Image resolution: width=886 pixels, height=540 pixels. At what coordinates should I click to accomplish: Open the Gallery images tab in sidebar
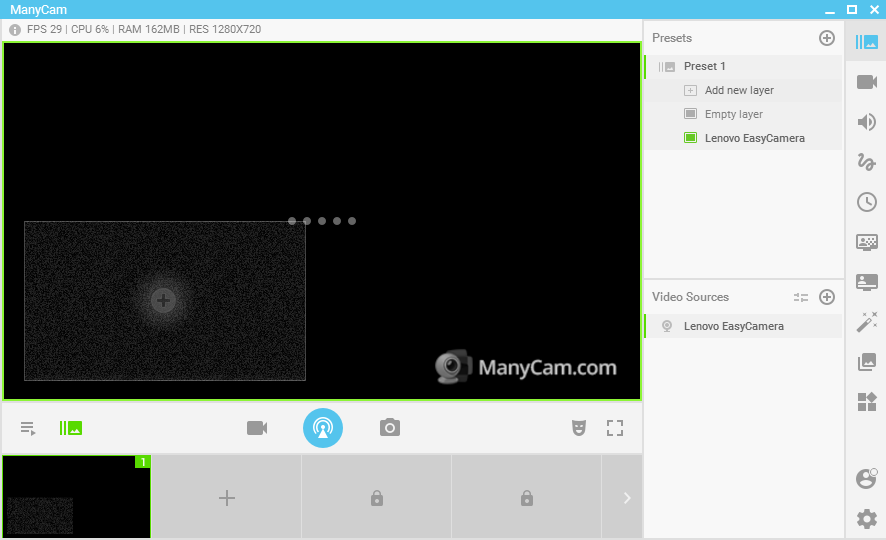[866, 362]
